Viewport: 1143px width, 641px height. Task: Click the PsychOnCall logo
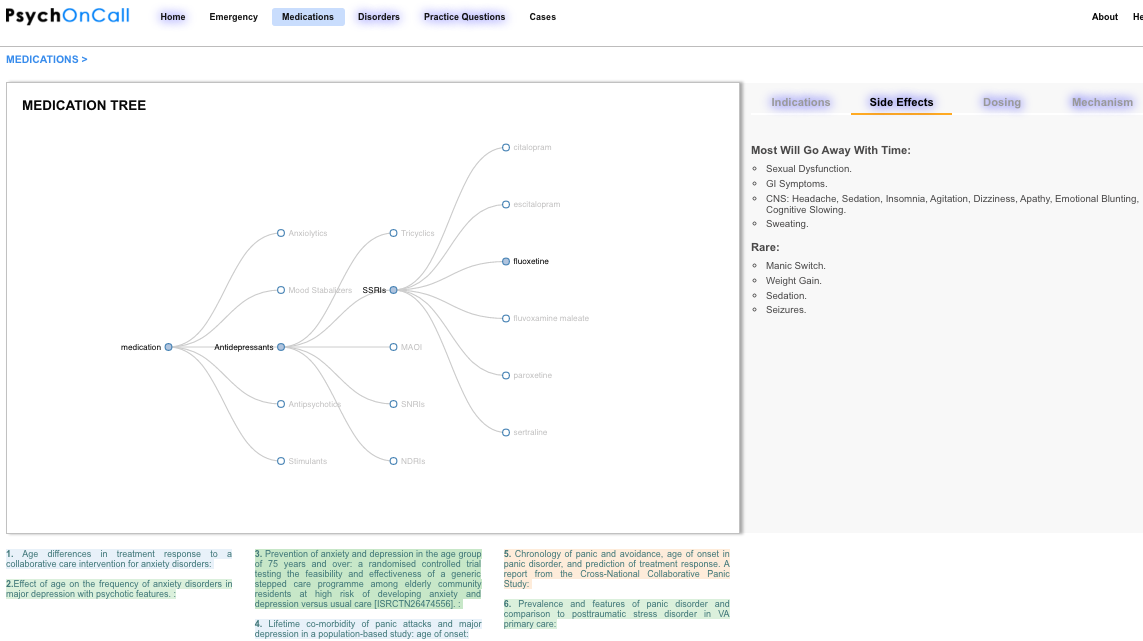point(67,17)
